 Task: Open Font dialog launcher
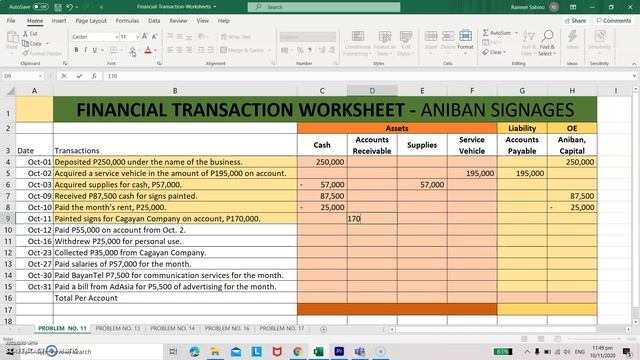[x=159, y=64]
